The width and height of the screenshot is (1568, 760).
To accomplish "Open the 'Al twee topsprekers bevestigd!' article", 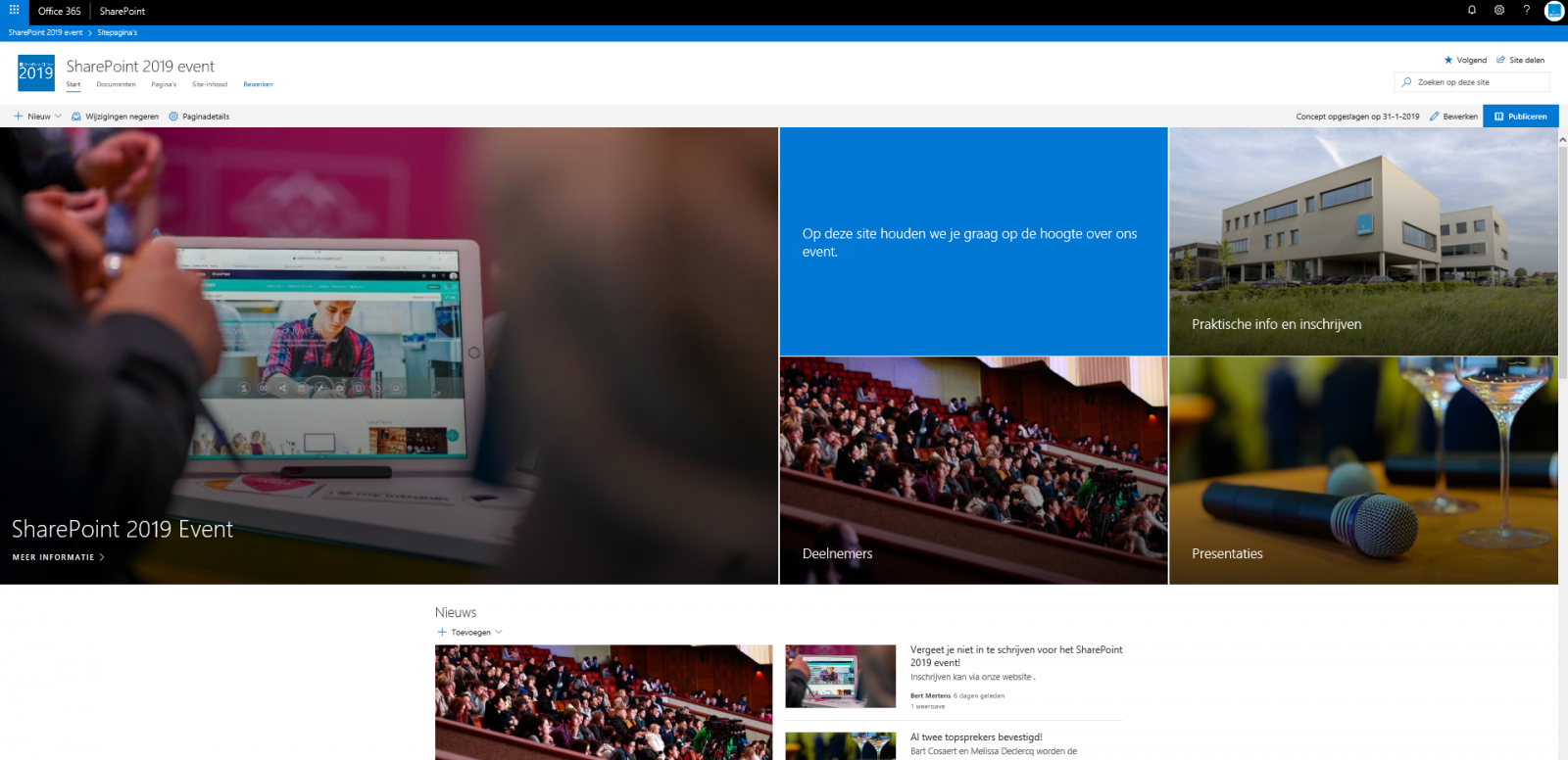I will click(x=976, y=736).
